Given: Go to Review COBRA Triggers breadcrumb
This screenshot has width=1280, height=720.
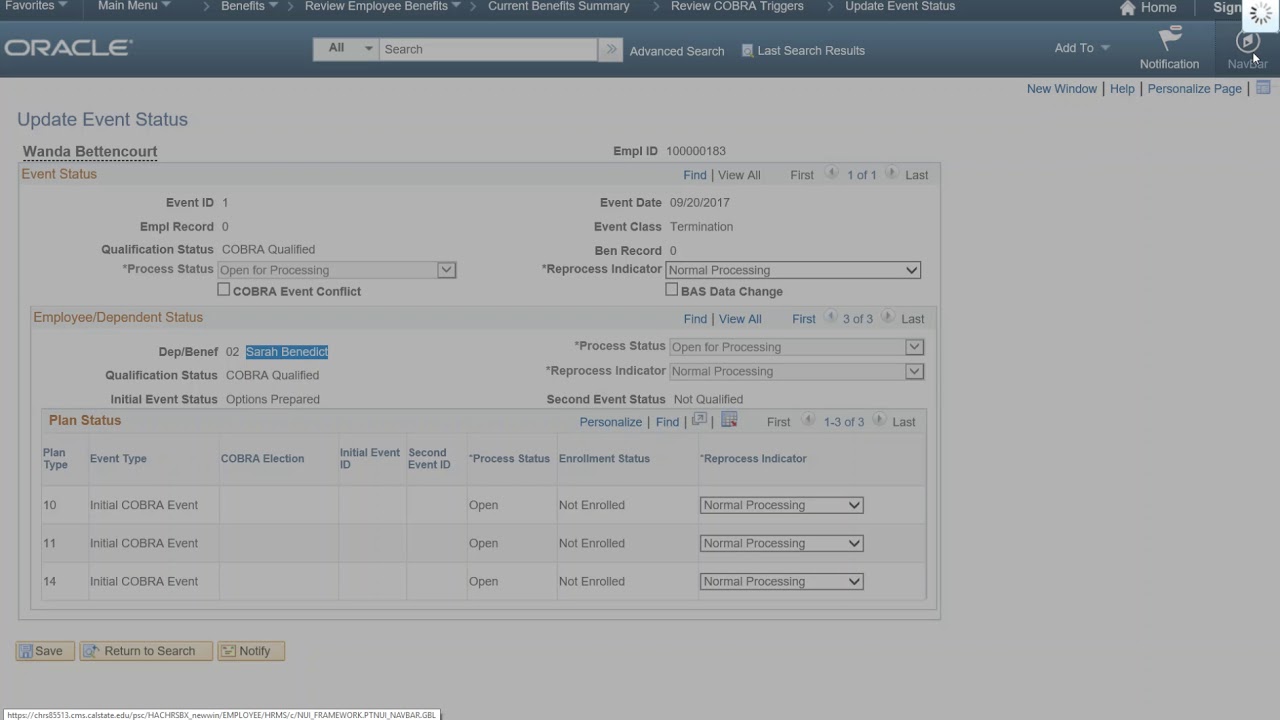Looking at the screenshot, I should click(737, 6).
